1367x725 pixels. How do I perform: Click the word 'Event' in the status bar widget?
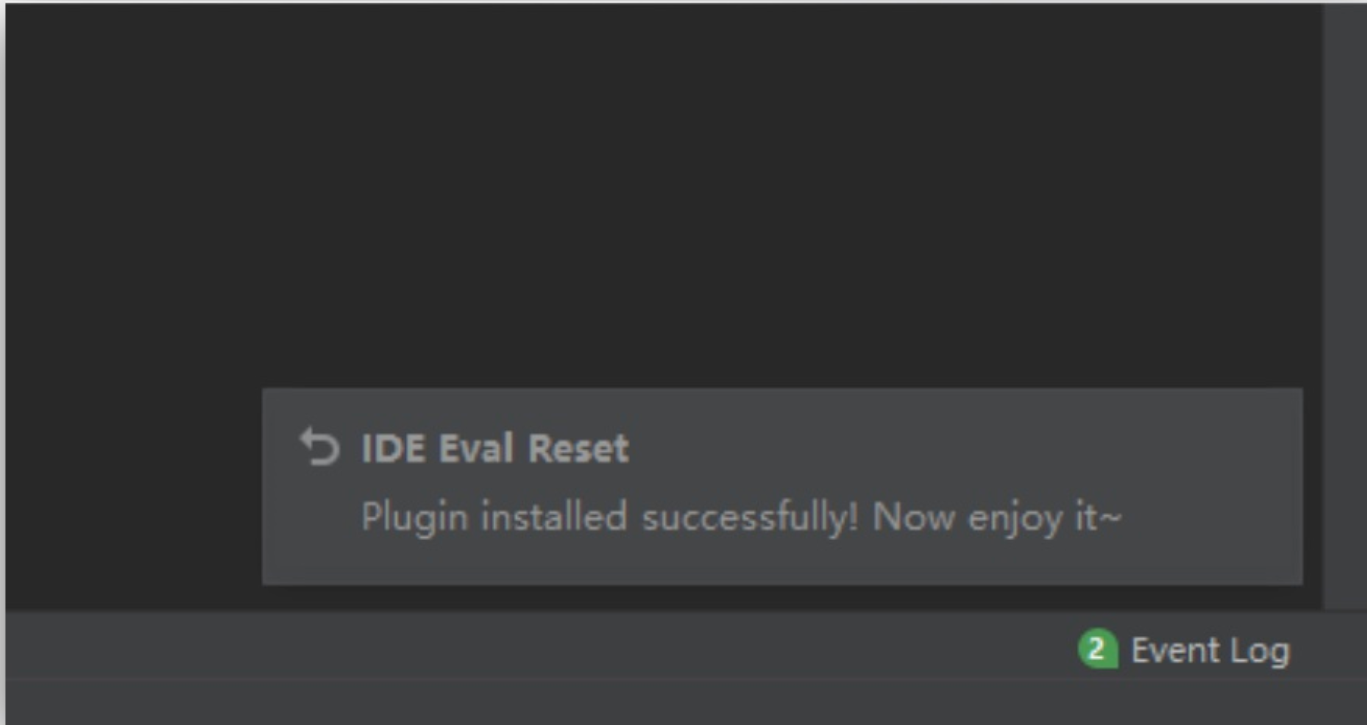[1175, 650]
